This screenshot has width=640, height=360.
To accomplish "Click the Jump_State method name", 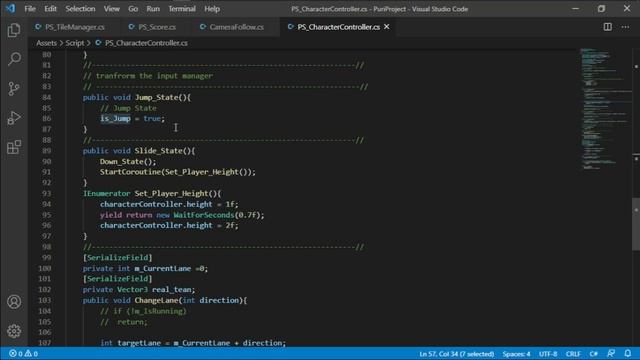I will point(156,97).
